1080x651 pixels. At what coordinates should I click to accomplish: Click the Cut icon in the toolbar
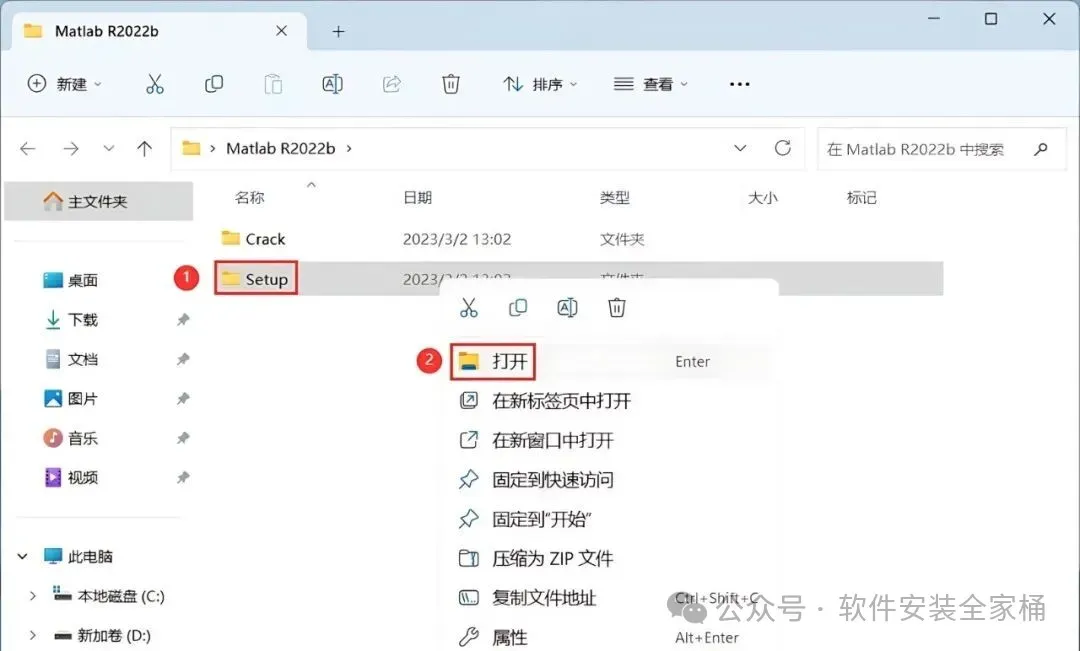[x=155, y=84]
